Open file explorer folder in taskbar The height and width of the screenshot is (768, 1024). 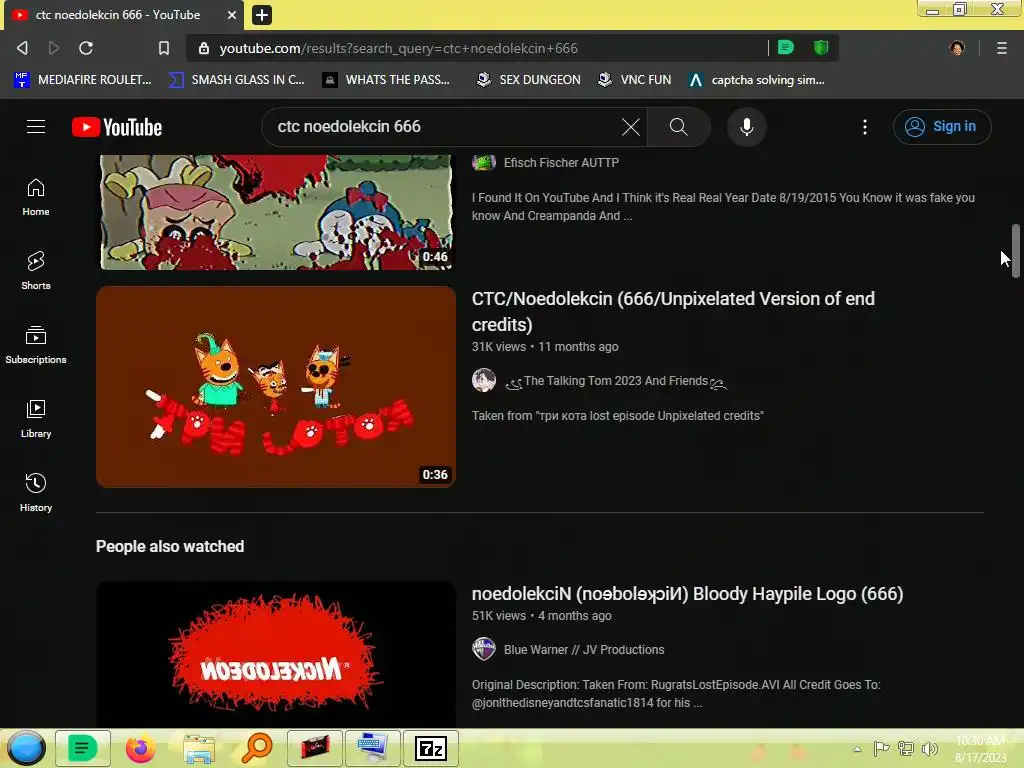coord(199,748)
